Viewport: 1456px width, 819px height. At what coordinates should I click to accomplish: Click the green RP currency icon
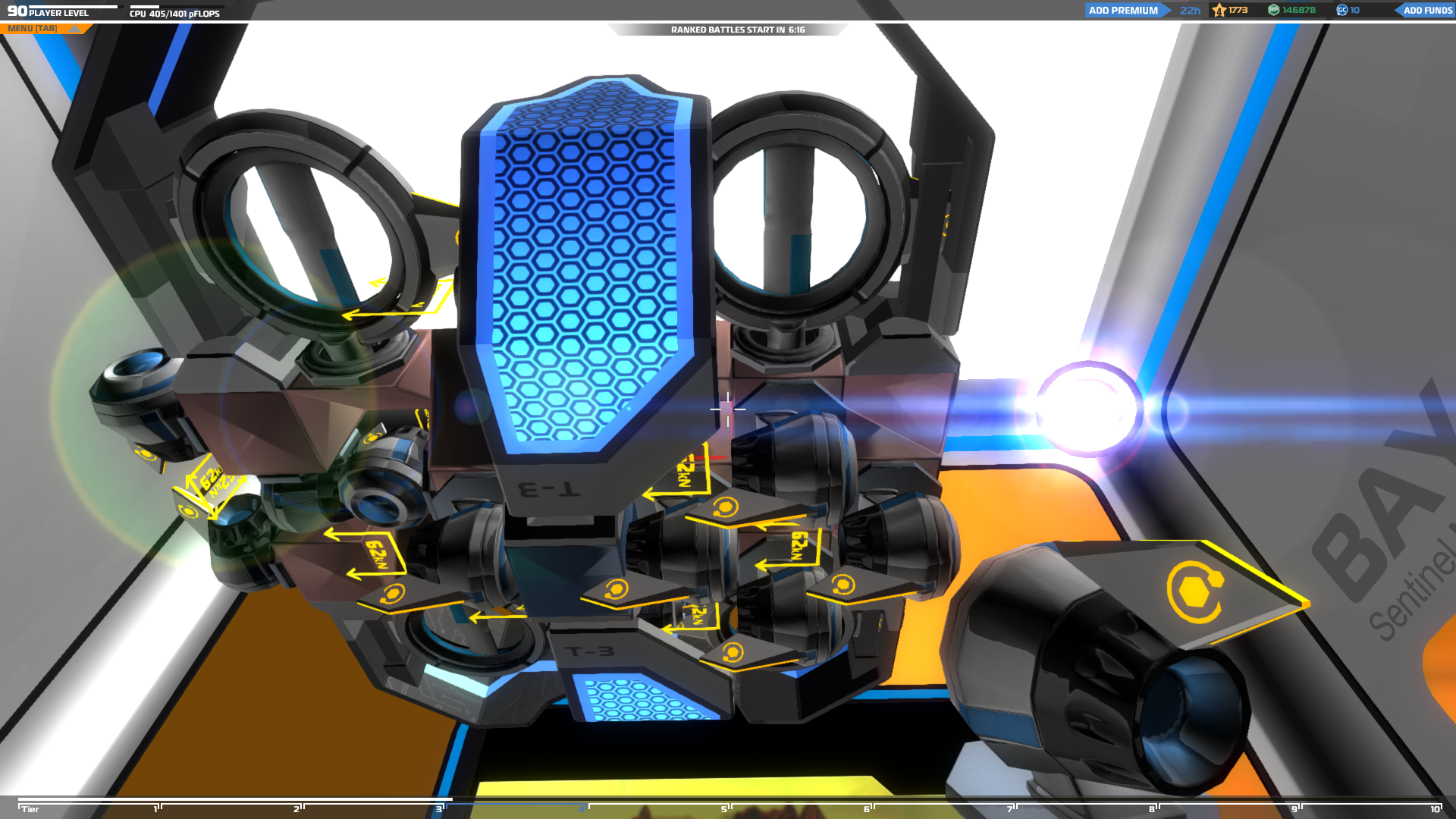click(x=1274, y=11)
